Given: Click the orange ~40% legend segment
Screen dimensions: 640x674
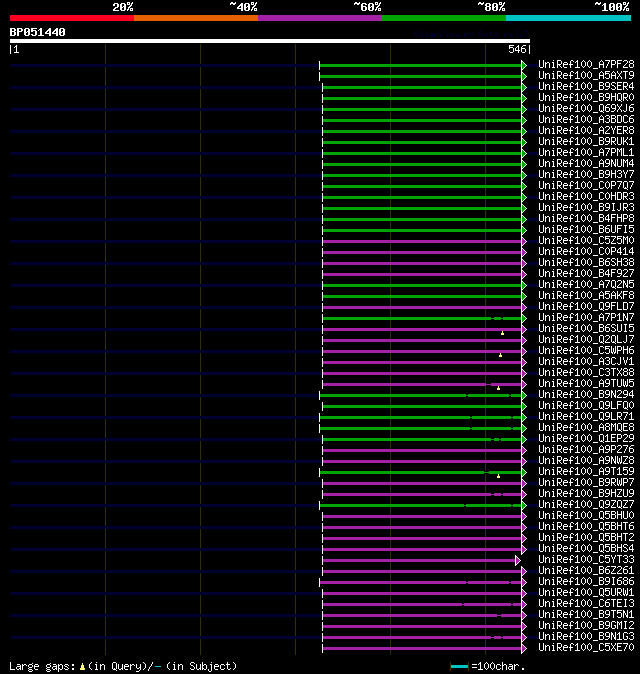Looking at the screenshot, I should [196, 18].
